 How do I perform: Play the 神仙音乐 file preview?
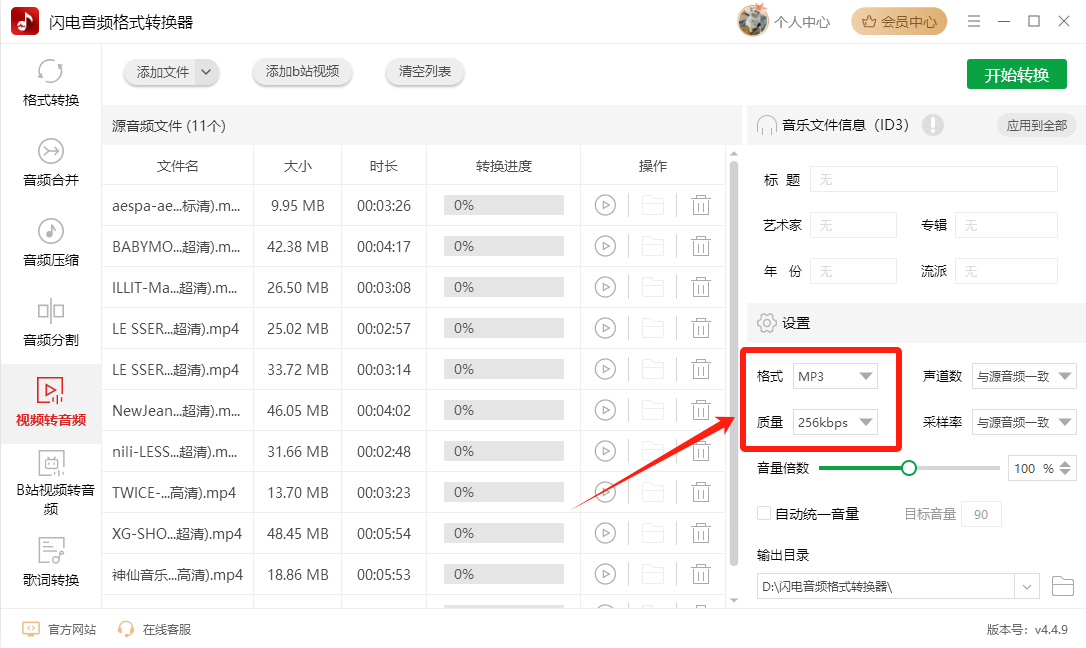(x=605, y=575)
